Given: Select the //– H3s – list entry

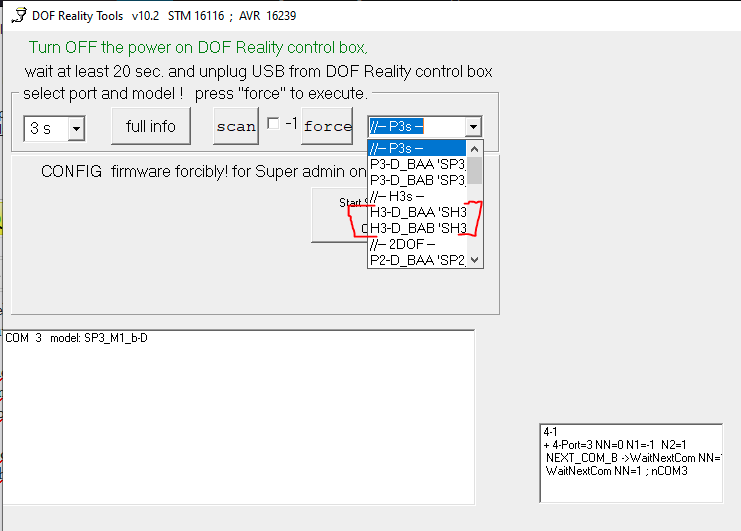Looking at the screenshot, I should click(x=417, y=197).
